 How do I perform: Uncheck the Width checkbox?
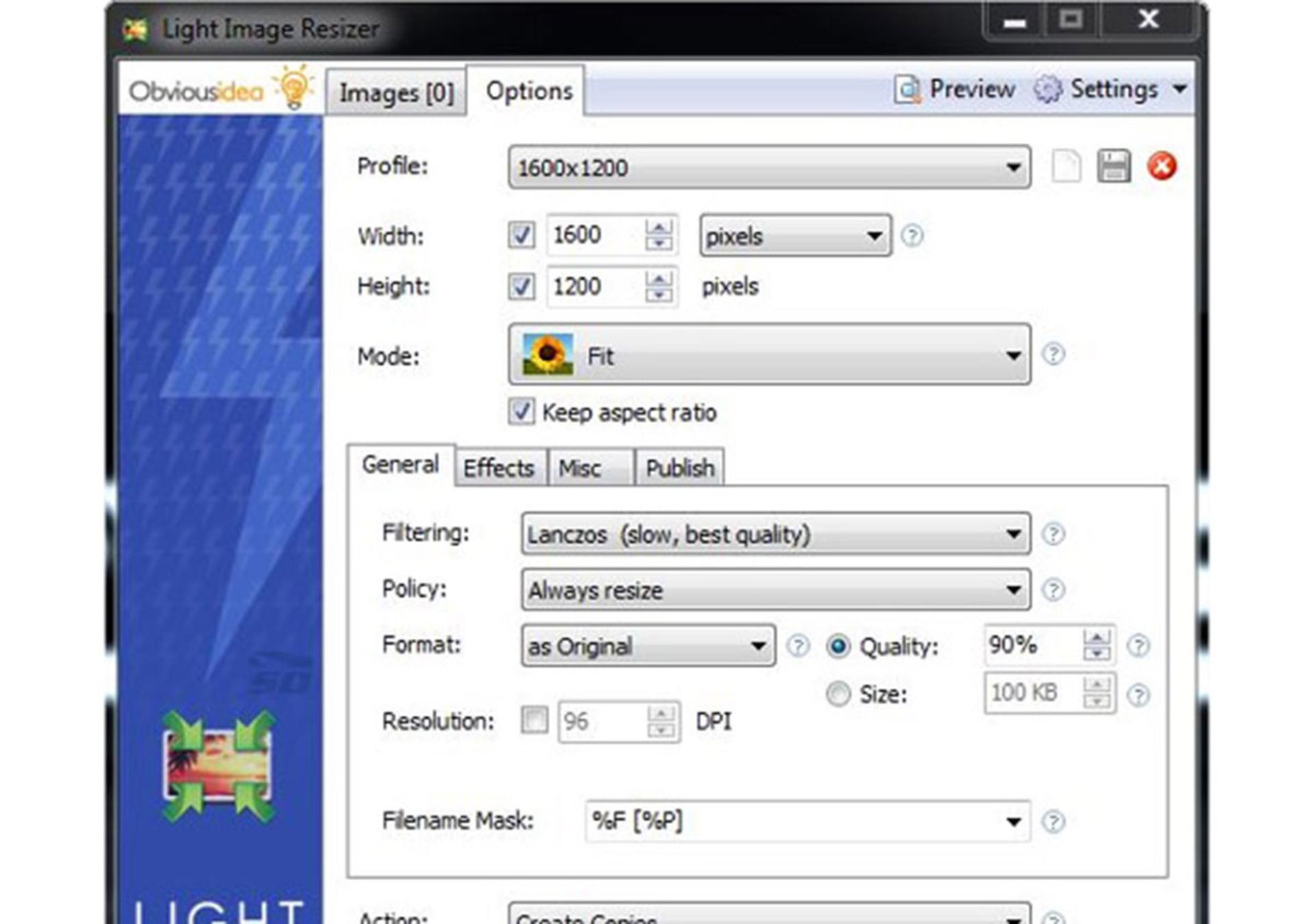click(x=521, y=235)
